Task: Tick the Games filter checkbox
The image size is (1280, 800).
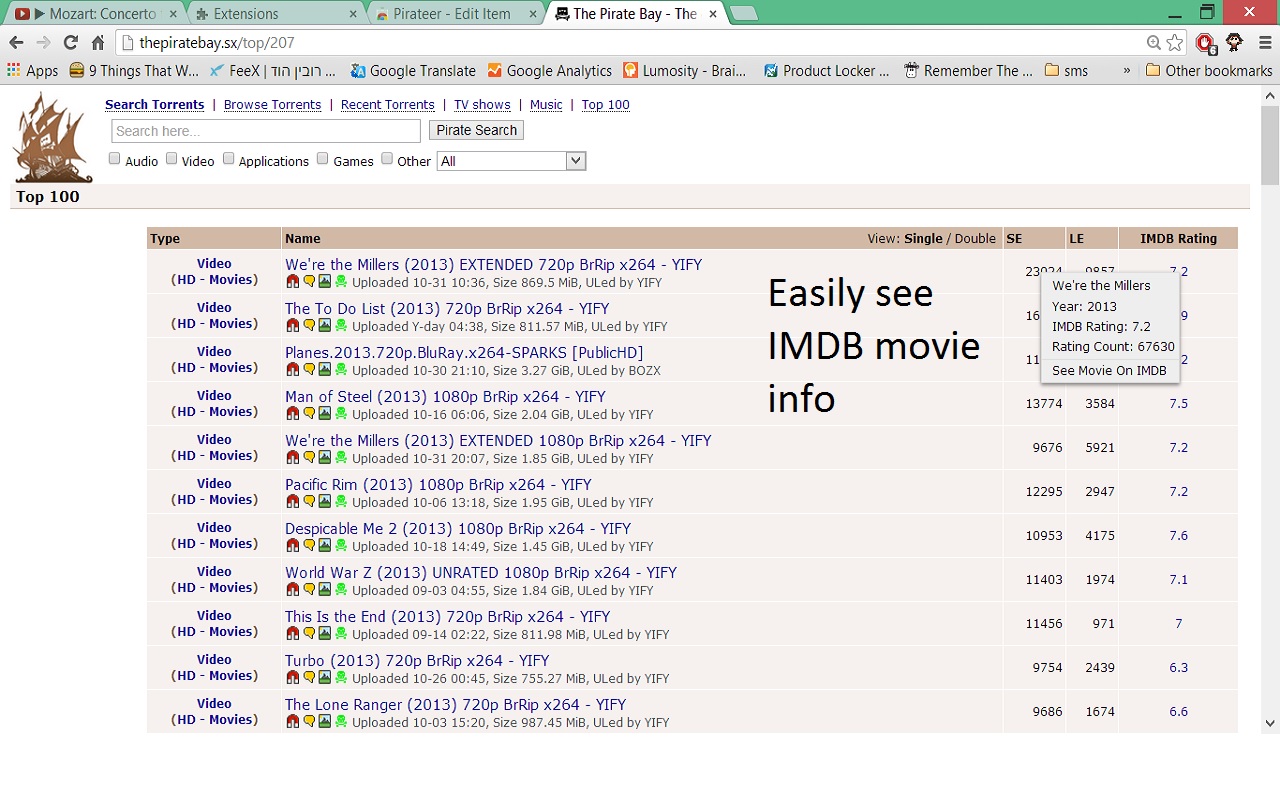Action: [x=323, y=159]
